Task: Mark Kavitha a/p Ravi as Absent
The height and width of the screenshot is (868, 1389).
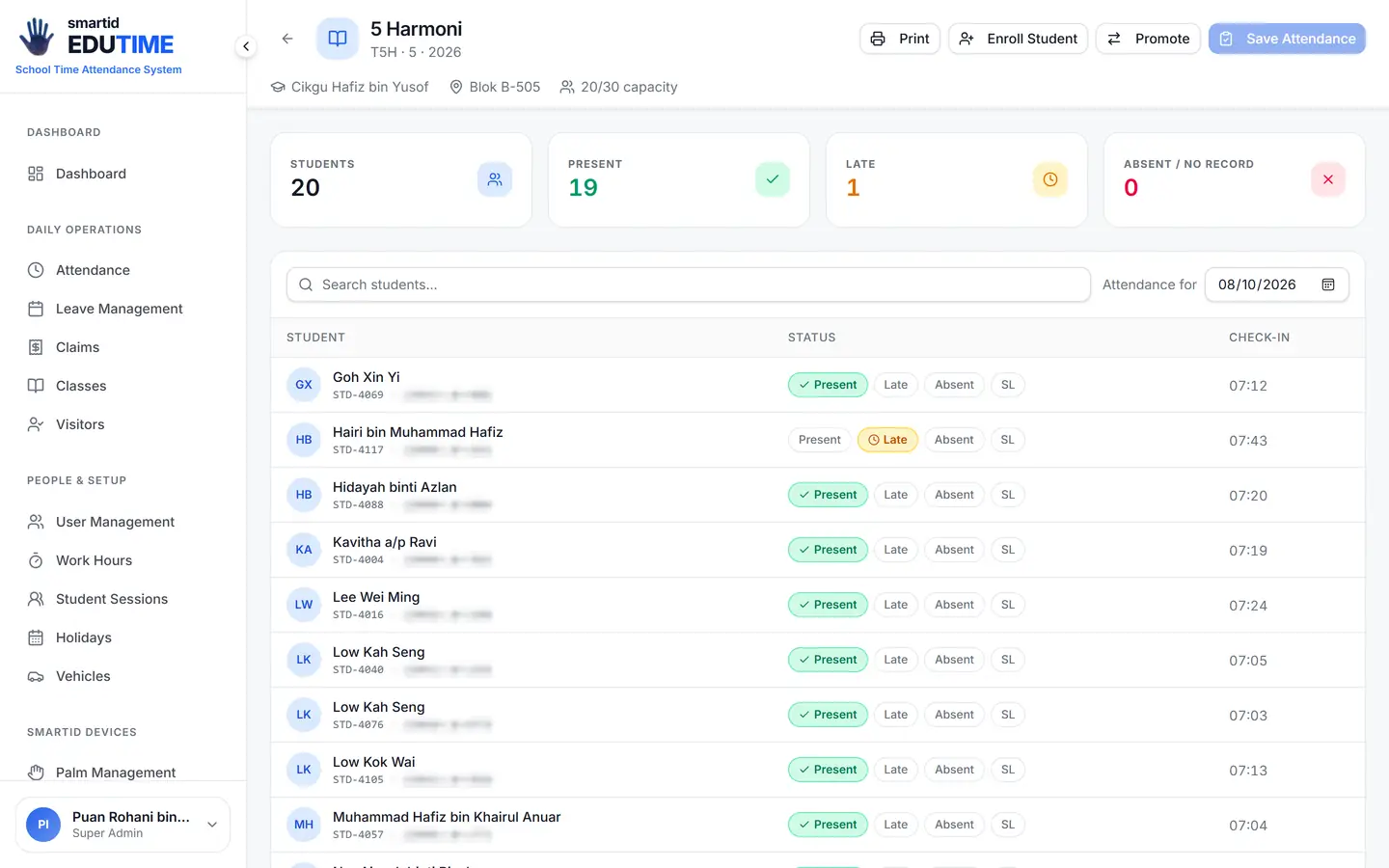Action: (954, 550)
